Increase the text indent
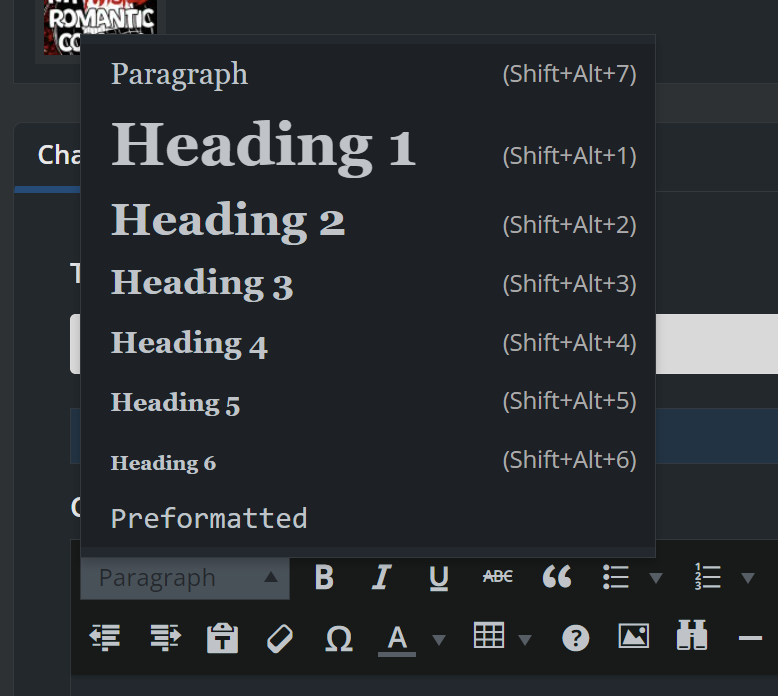 point(164,637)
